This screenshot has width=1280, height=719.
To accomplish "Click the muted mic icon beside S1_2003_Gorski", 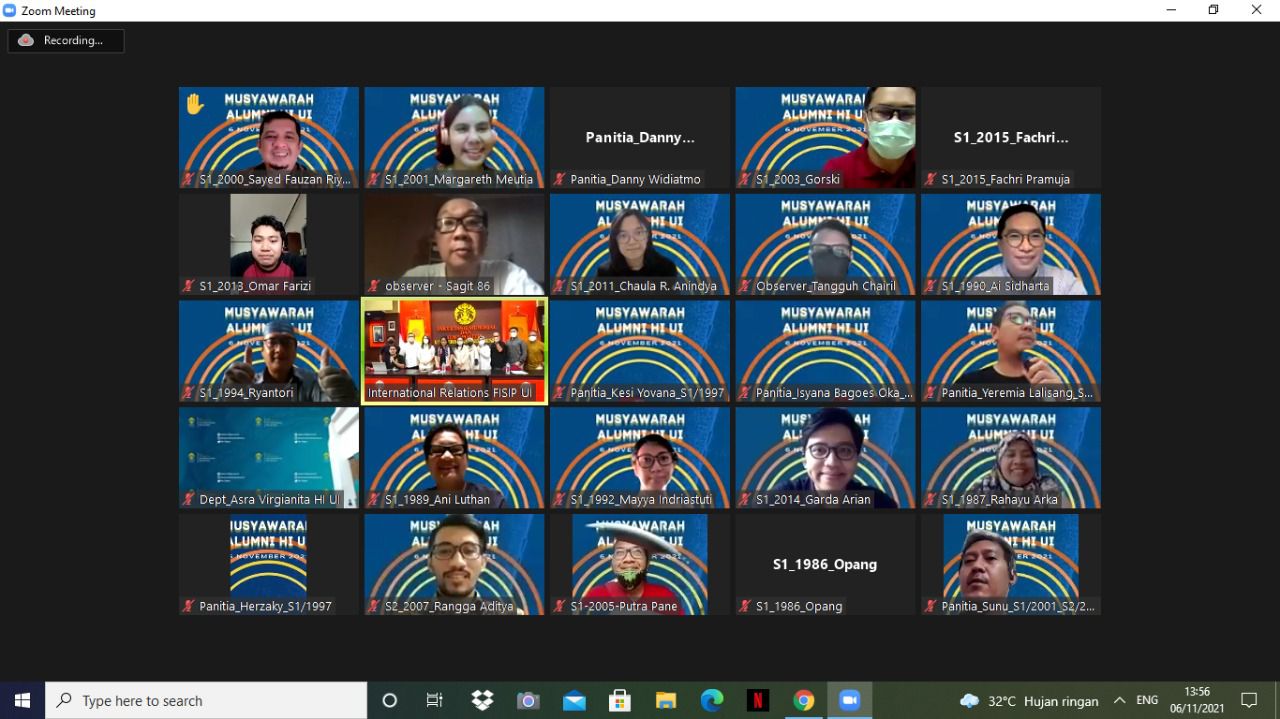I will pos(744,180).
